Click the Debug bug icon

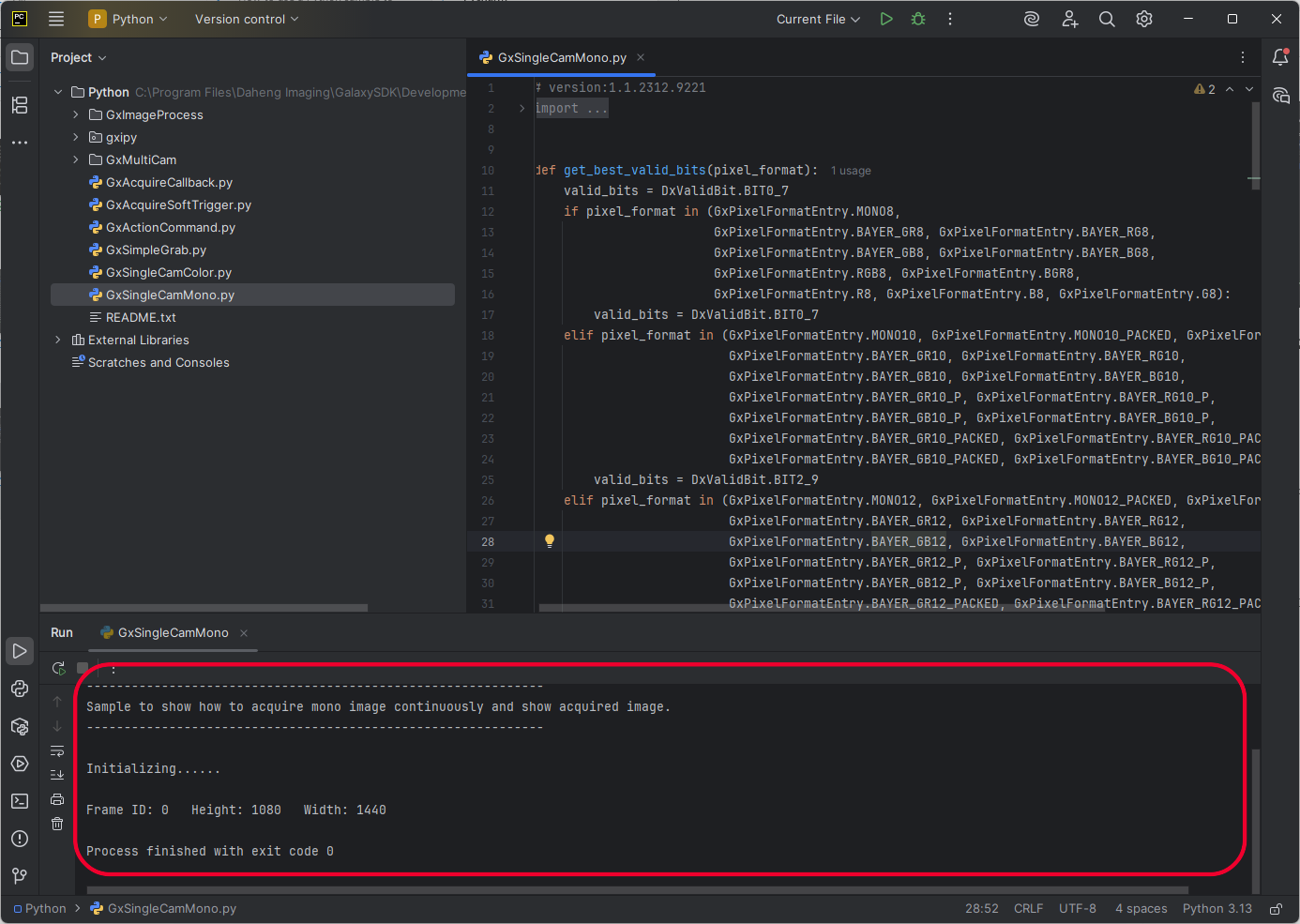918,19
